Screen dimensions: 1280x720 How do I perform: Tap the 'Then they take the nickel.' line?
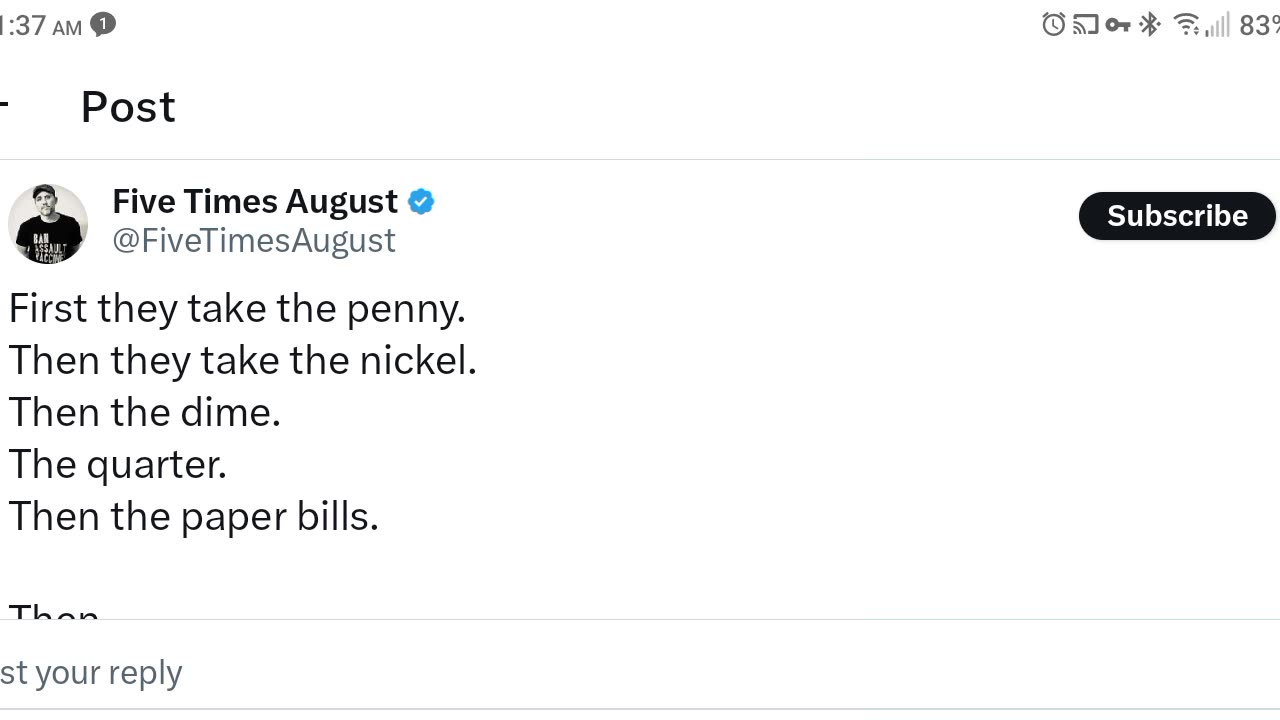243,360
